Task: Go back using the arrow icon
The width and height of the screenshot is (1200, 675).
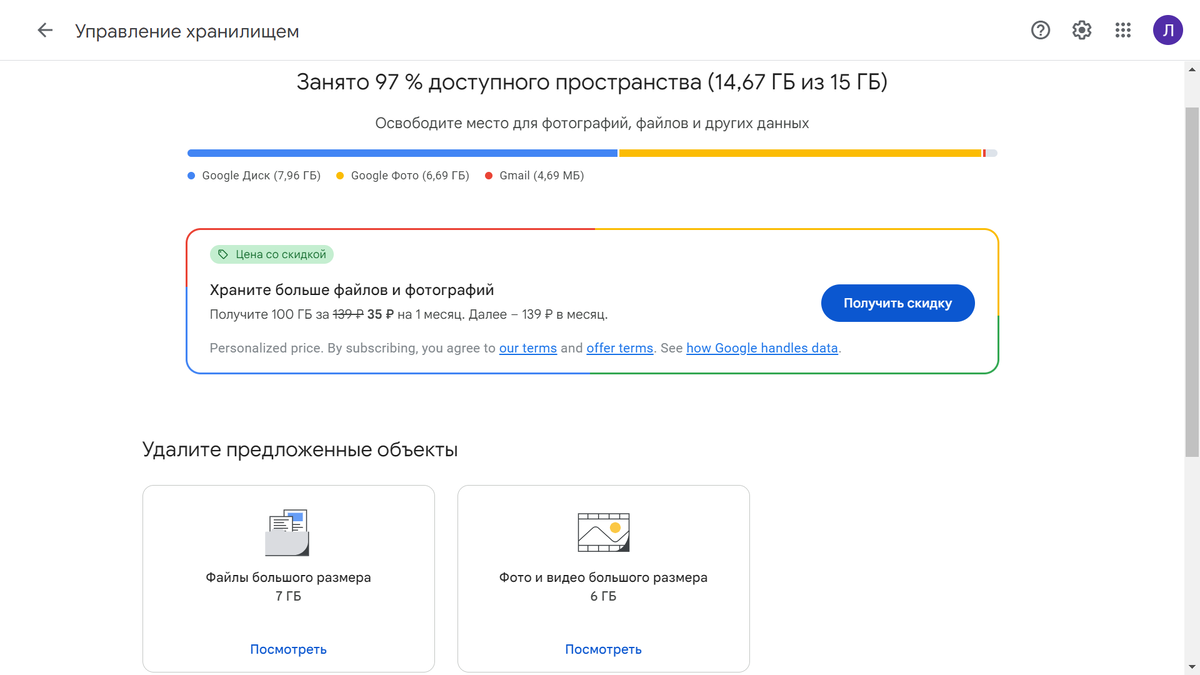Action: (45, 30)
